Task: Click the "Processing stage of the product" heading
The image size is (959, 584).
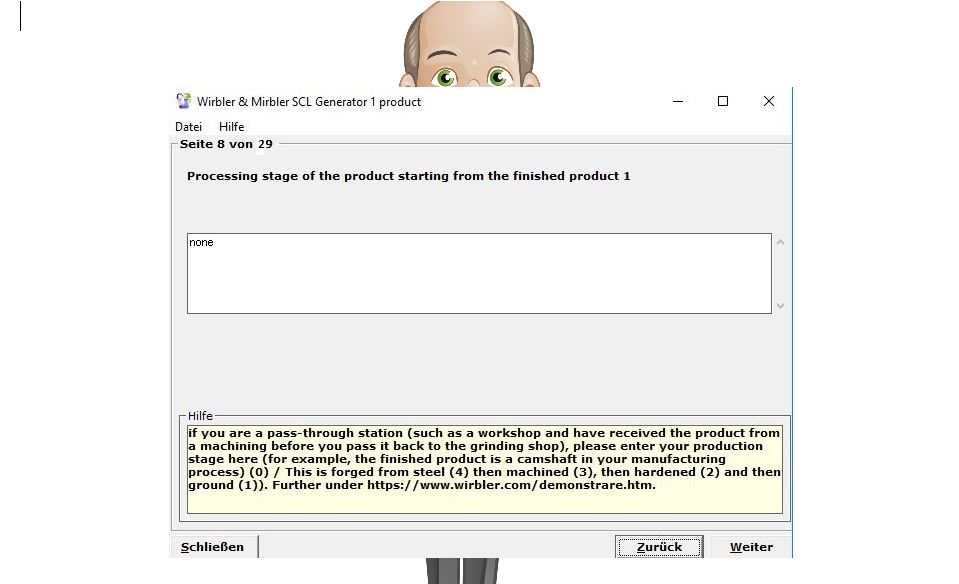Action: pyautogui.click(x=408, y=176)
